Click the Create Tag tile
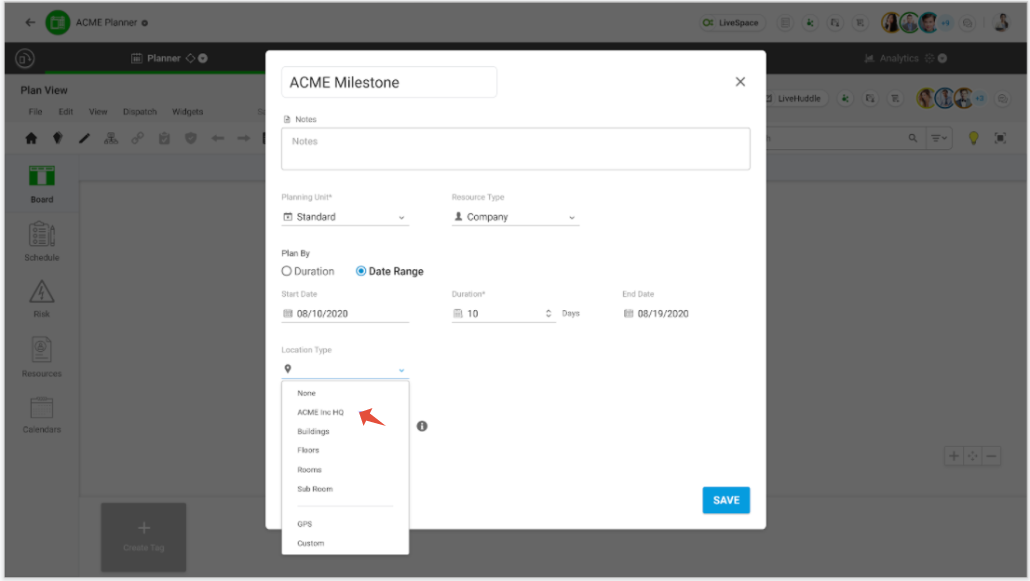 (x=143, y=537)
